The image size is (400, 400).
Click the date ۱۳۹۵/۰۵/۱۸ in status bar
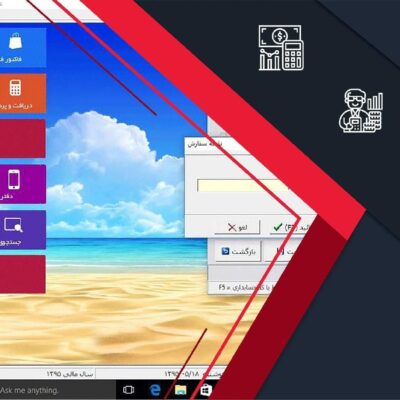coord(182,374)
